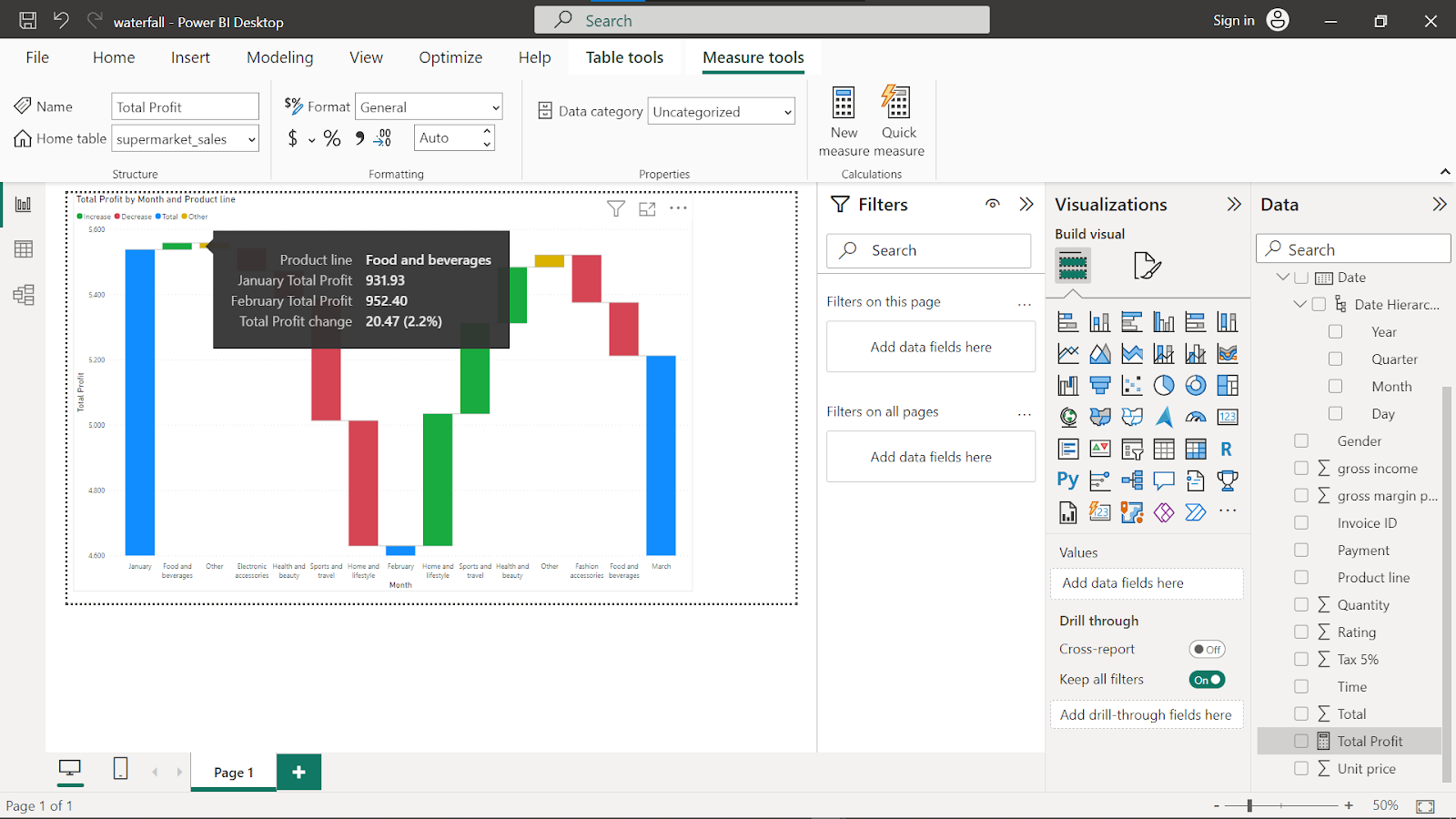Select the pie chart visualization icon

(x=1164, y=386)
